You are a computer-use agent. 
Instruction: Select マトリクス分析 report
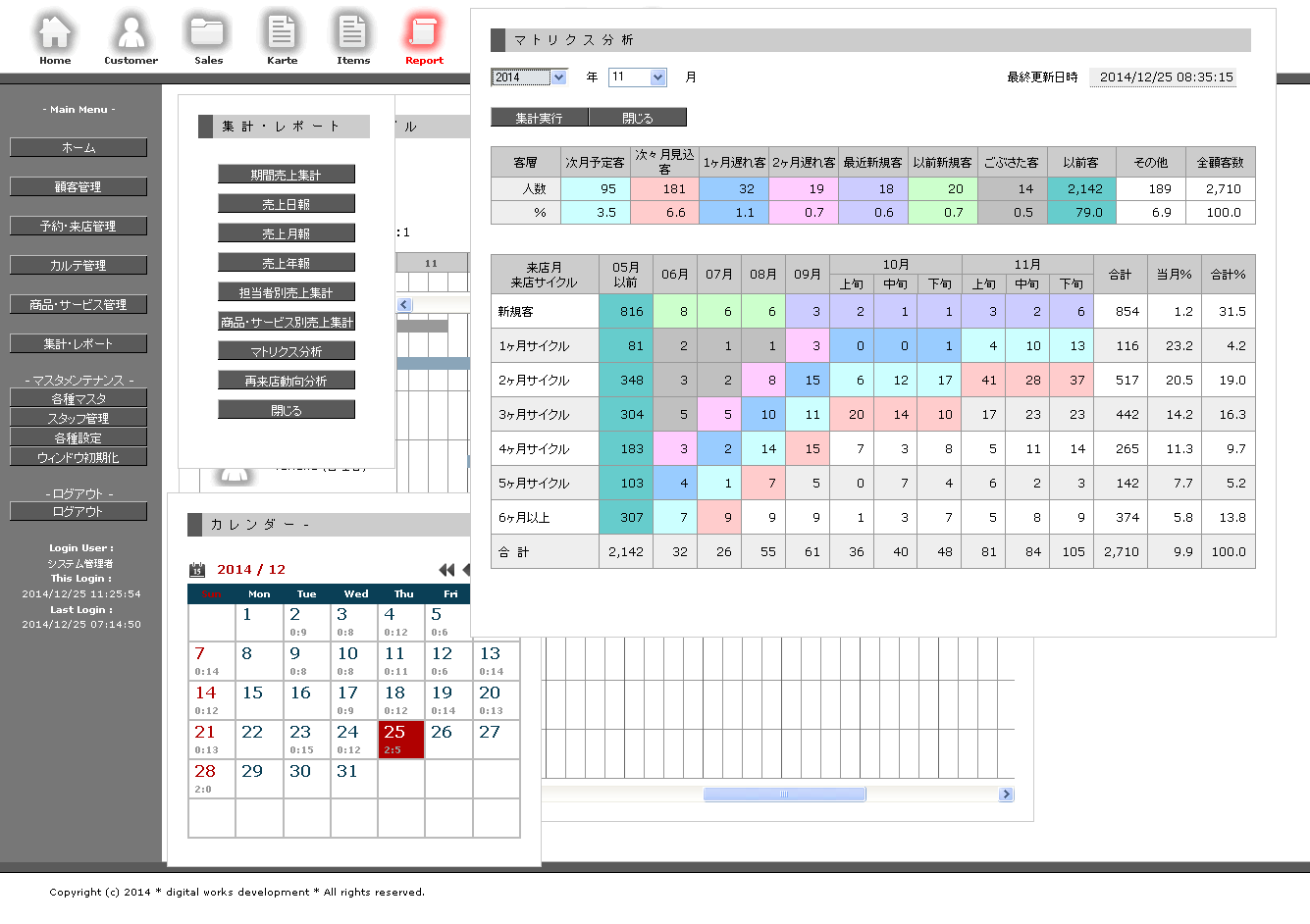click(x=287, y=351)
